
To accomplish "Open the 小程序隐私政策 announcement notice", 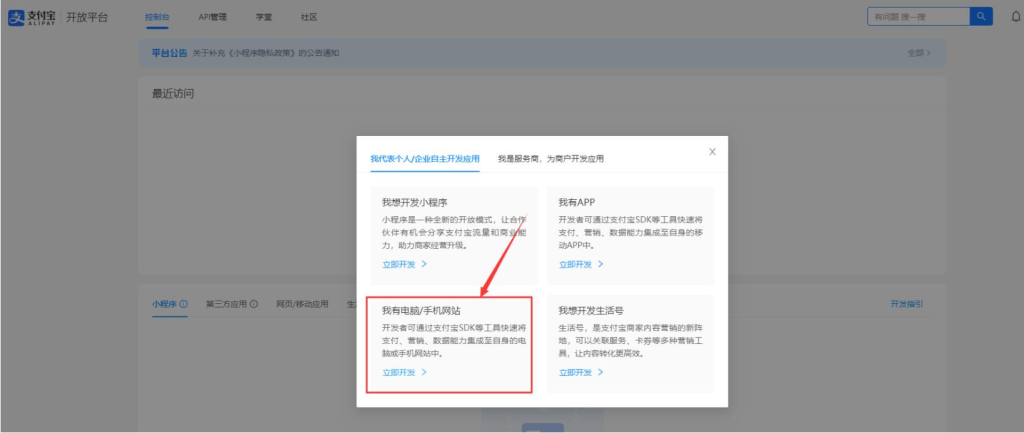I will click(265, 53).
